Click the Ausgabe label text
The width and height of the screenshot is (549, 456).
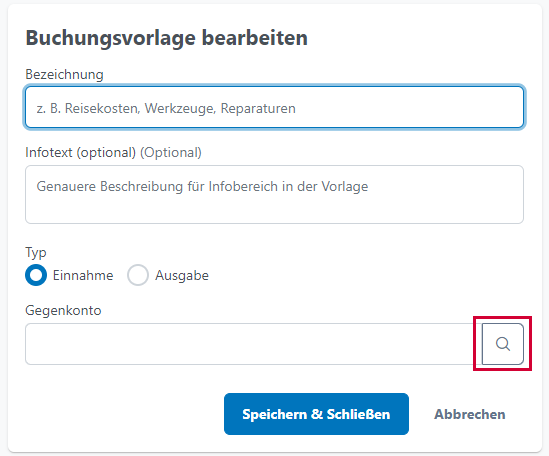[x=182, y=276]
